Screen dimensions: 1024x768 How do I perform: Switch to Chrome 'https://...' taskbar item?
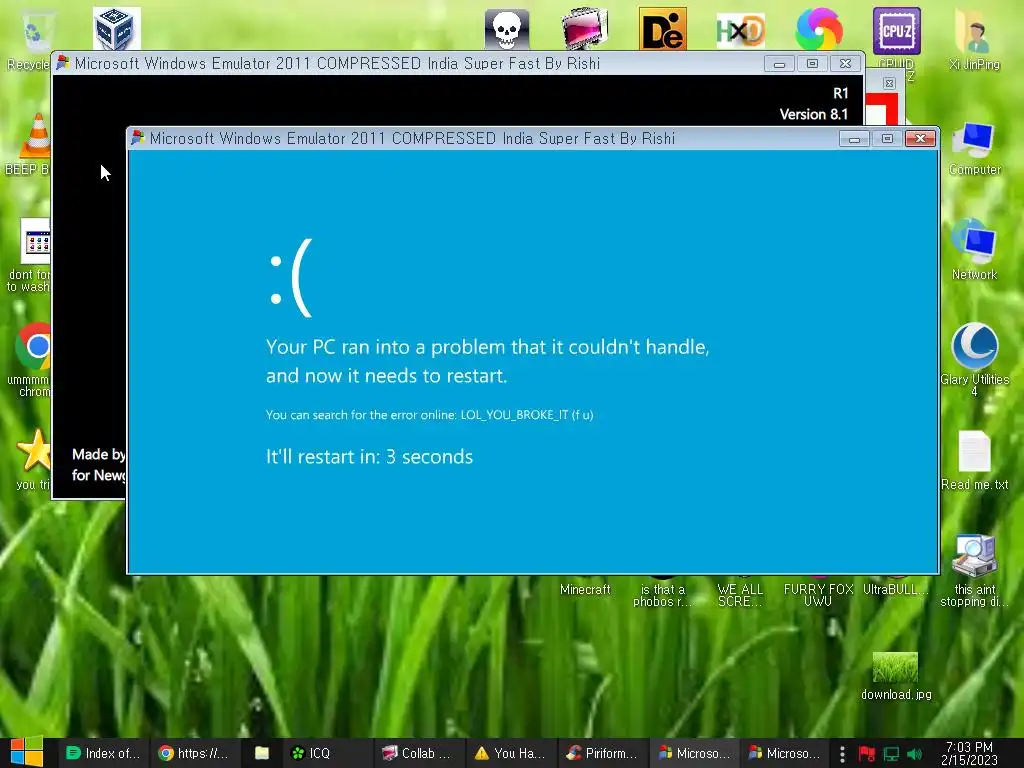click(x=194, y=753)
